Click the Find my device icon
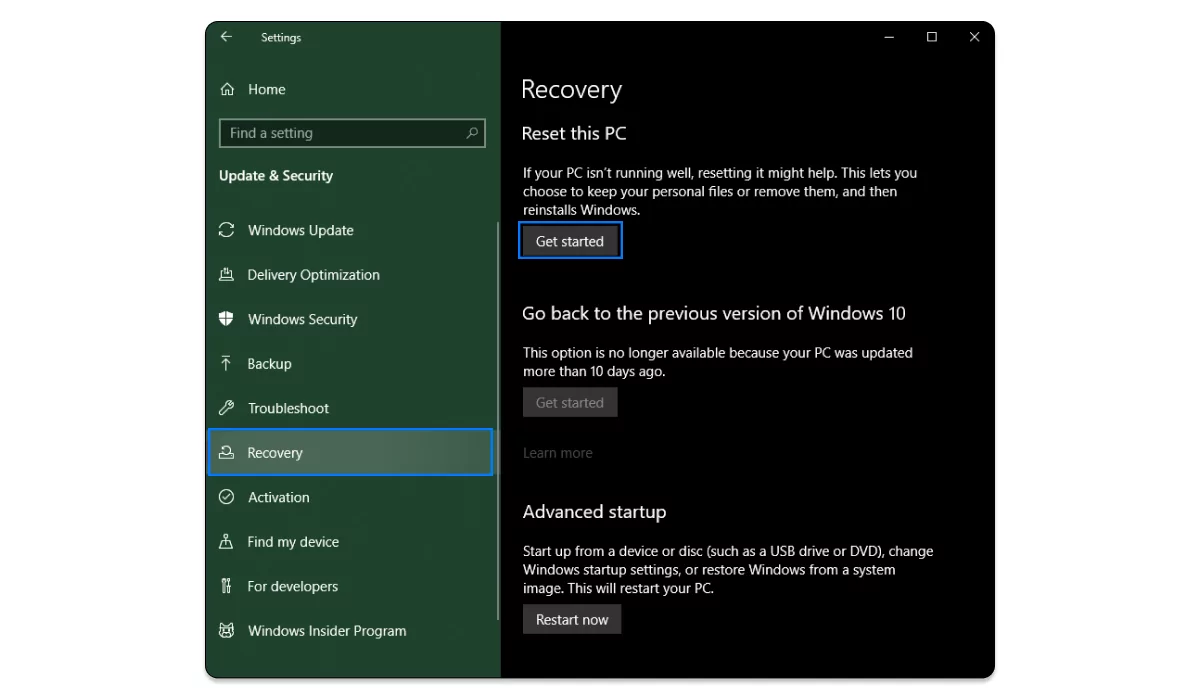The width and height of the screenshot is (1200, 700). 227,542
